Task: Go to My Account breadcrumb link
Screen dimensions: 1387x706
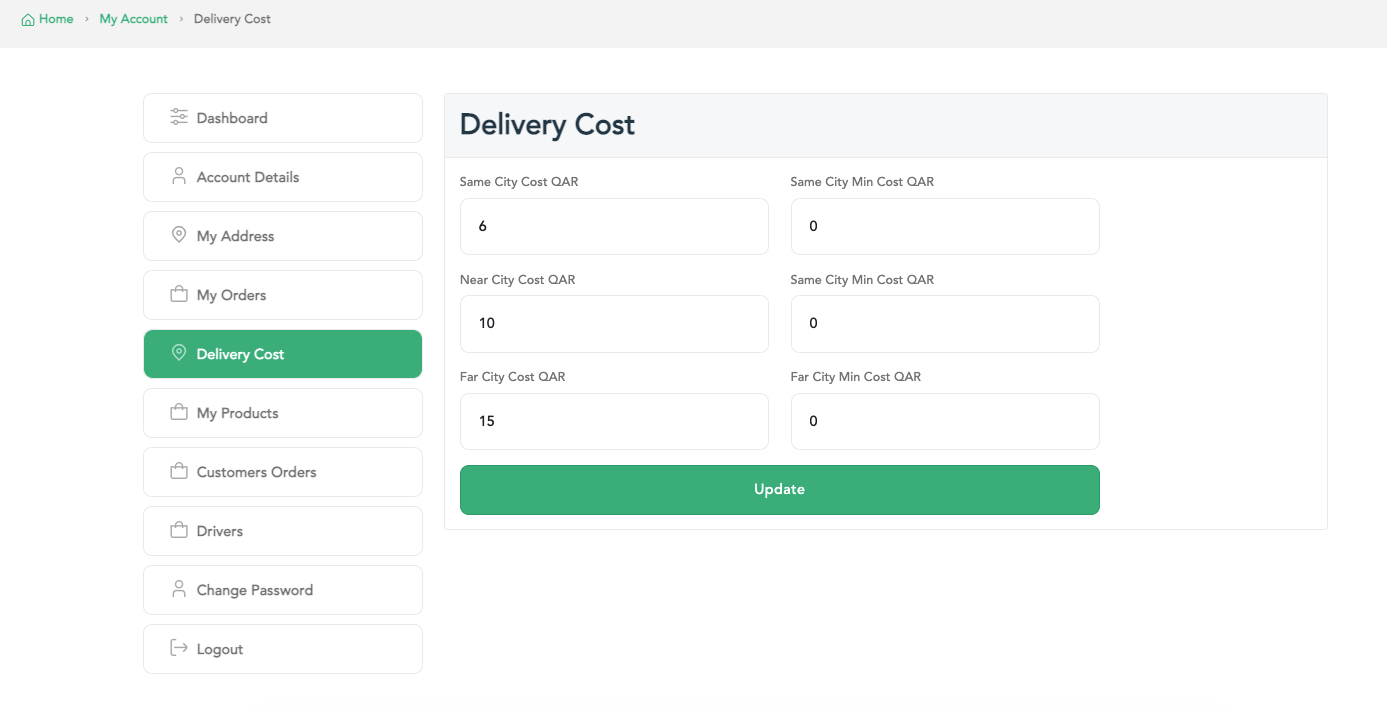Action: [x=133, y=19]
